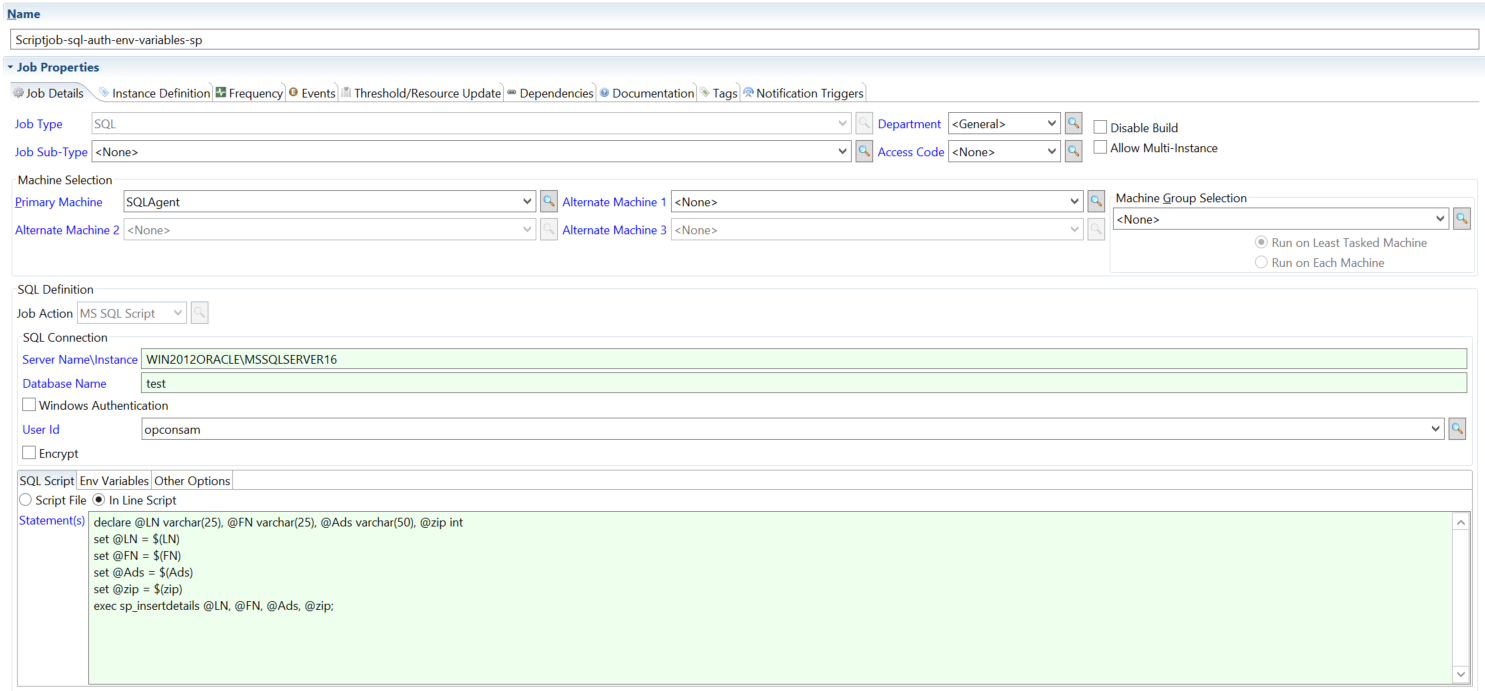Viewport: 1485px width, 691px height.
Task: Click the User Id label link
Action: tap(41, 429)
